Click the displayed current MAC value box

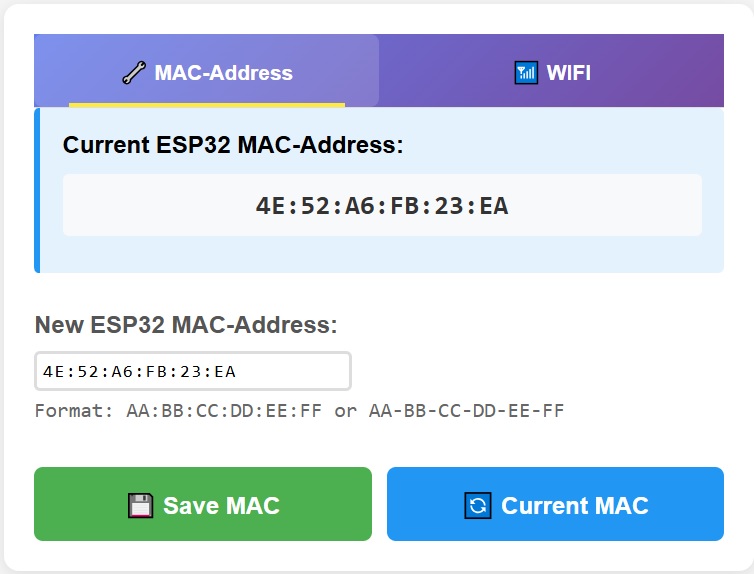[382, 206]
